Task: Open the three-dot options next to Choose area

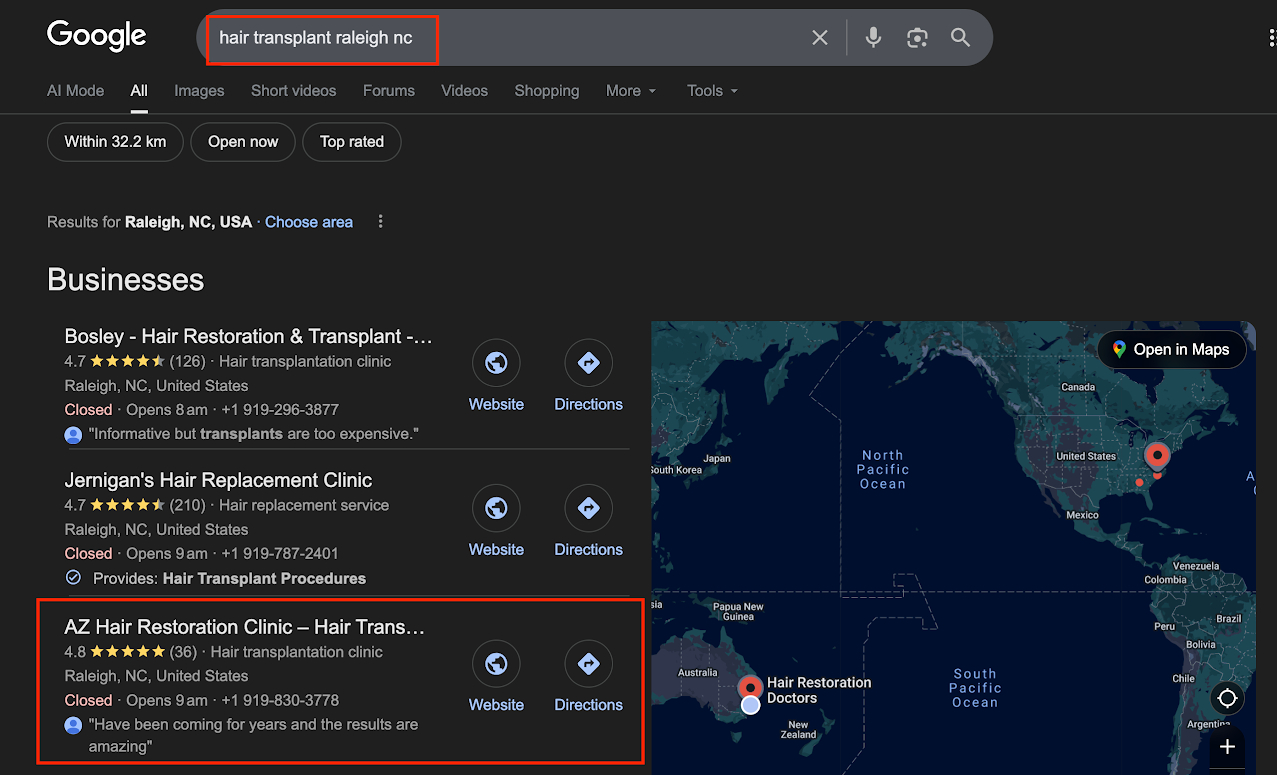Action: (380, 222)
